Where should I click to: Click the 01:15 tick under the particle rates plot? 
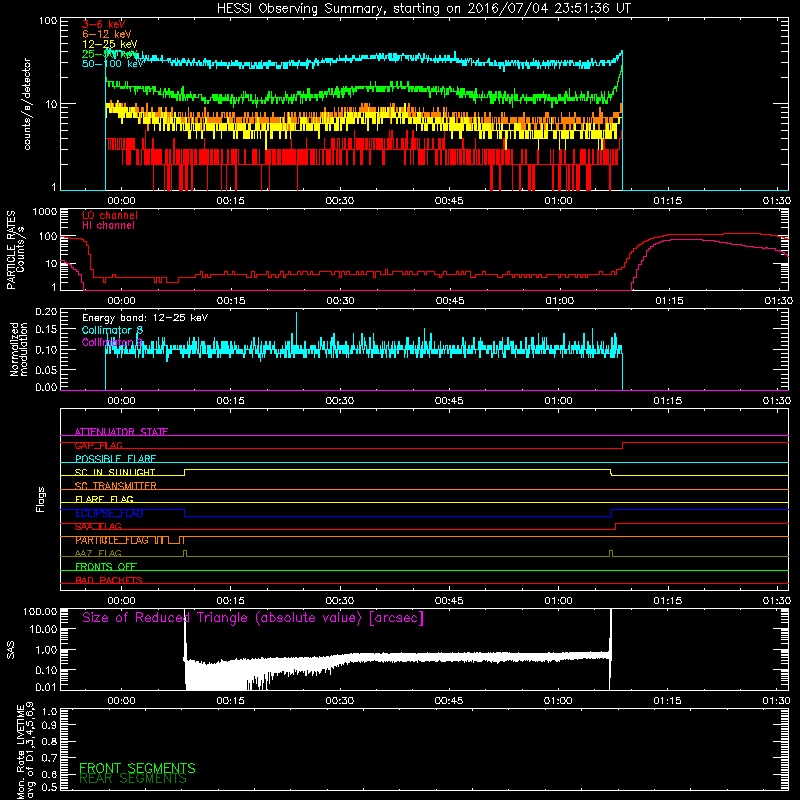[669, 301]
